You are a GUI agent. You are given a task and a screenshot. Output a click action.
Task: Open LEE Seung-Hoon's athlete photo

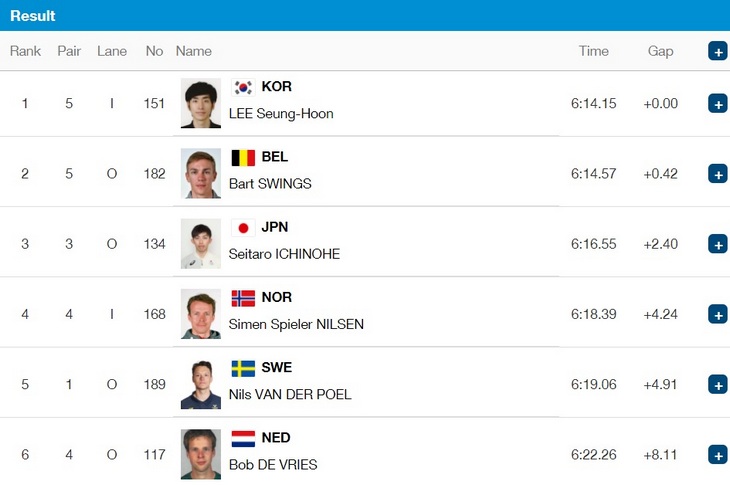pyautogui.click(x=201, y=103)
